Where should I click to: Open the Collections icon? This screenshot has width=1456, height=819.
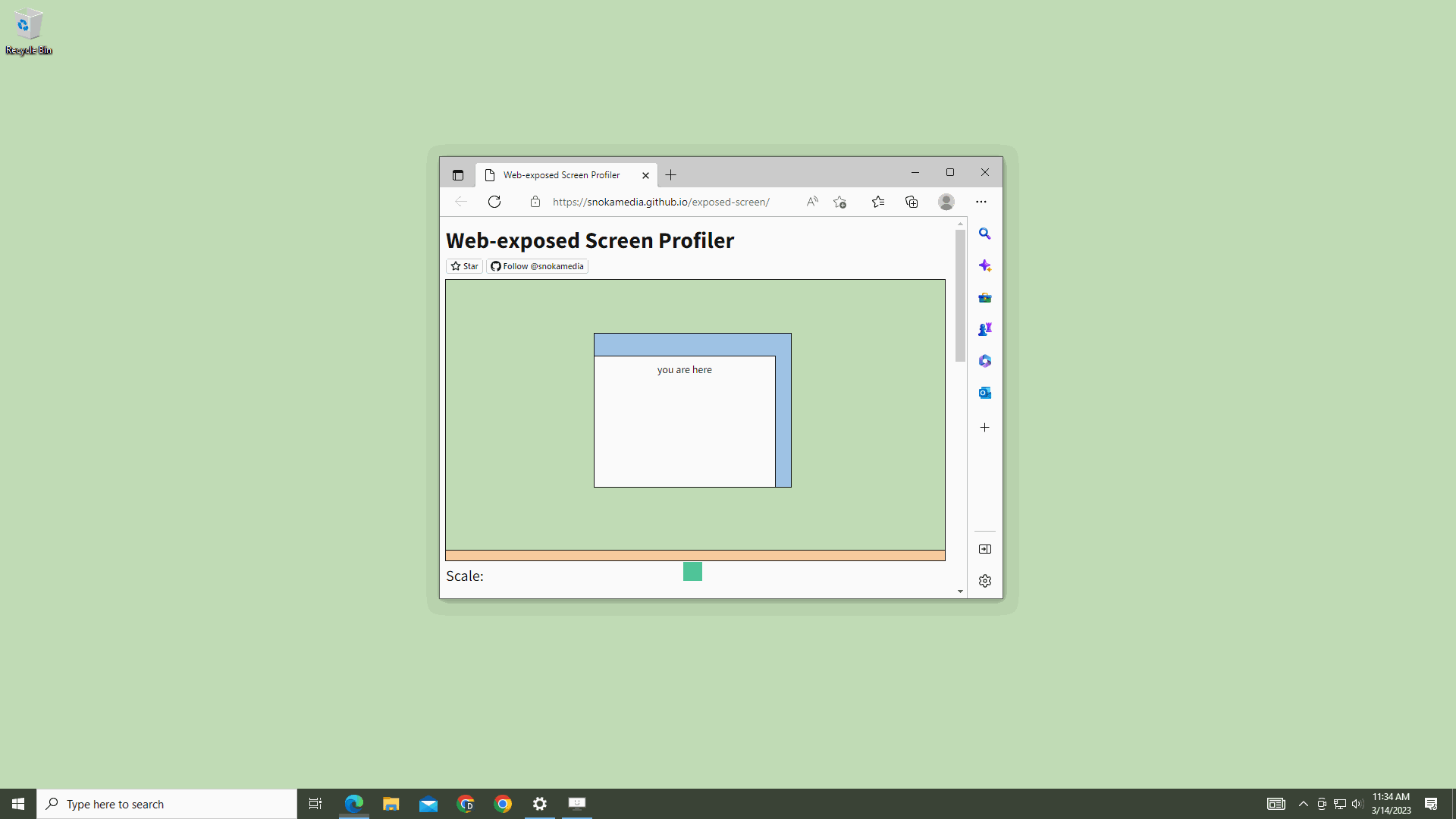coord(912,202)
